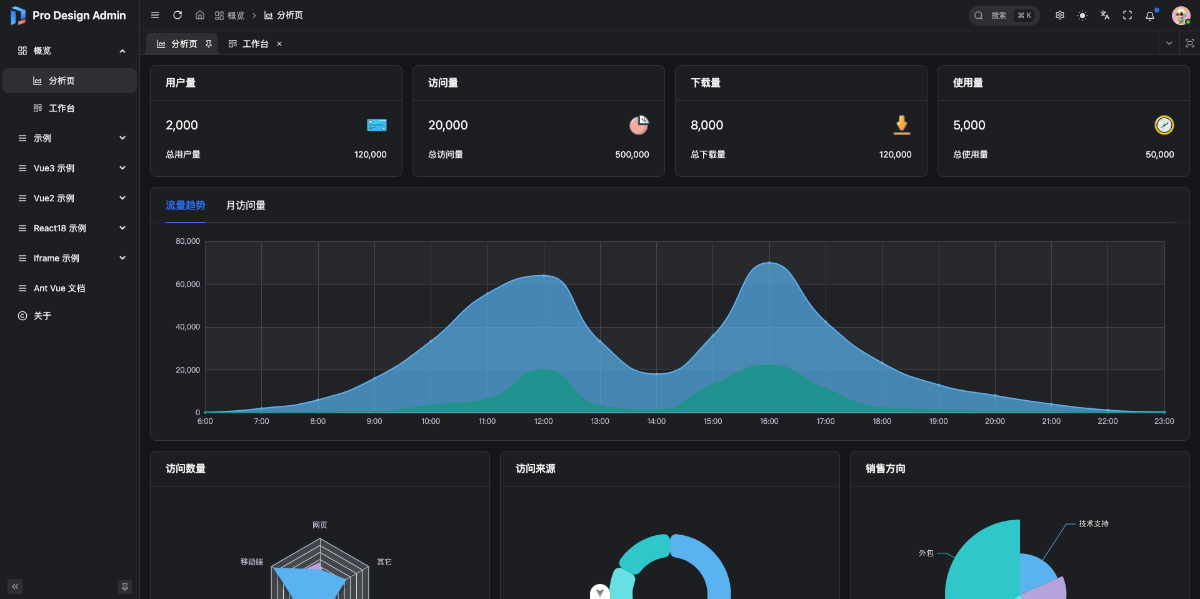
Task: Toggle the sidebar with the hamburger icon
Action: coord(154,15)
